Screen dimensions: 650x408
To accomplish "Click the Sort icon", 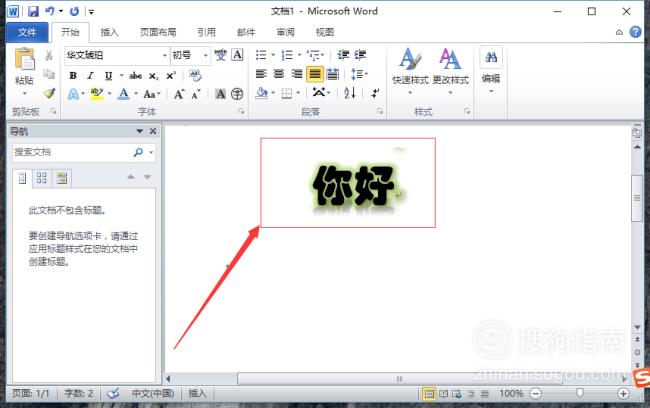I will [x=349, y=93].
